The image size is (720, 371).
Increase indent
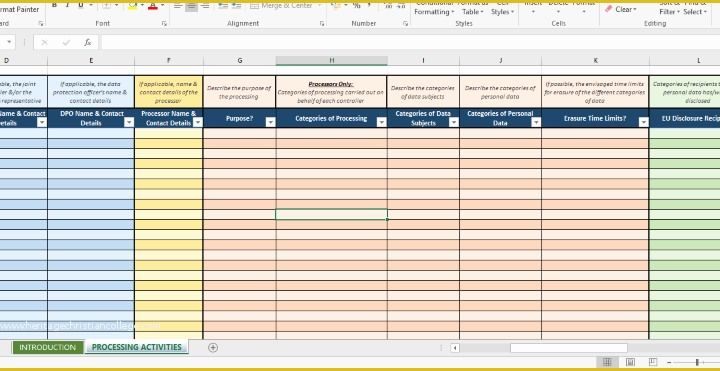pos(236,6)
